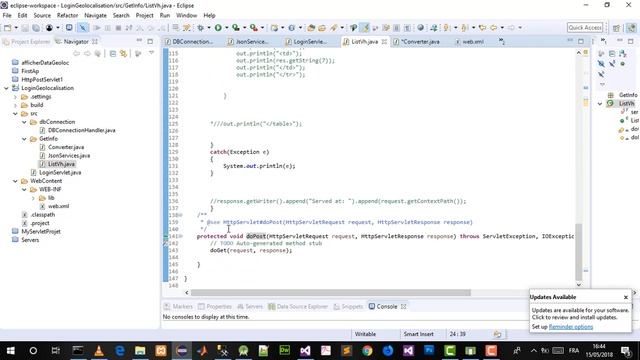Screen dimensions: 640x360
Task: Click the Writable status bar entry
Action: pos(365,334)
